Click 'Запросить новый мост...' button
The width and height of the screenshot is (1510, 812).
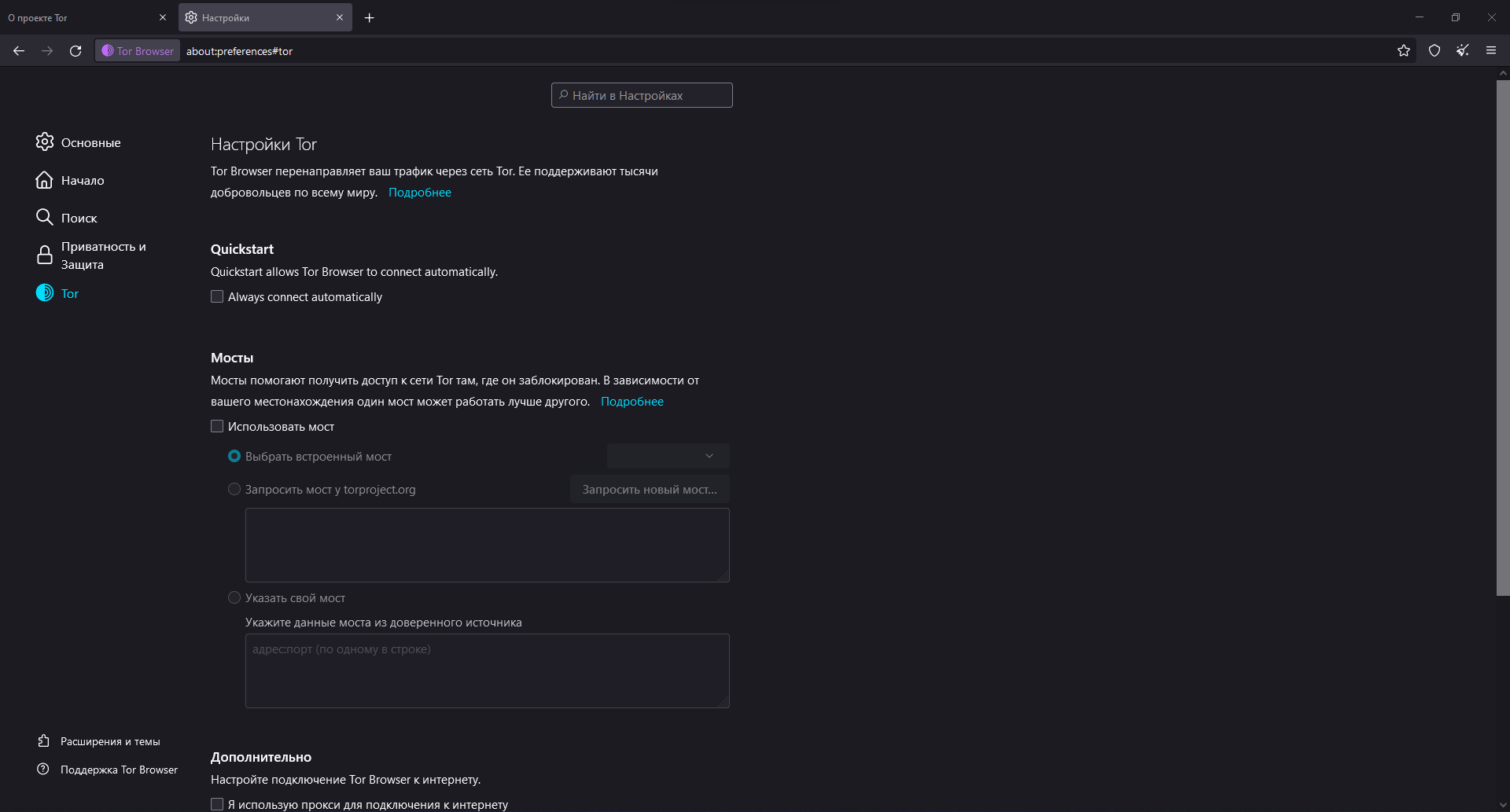(650, 489)
